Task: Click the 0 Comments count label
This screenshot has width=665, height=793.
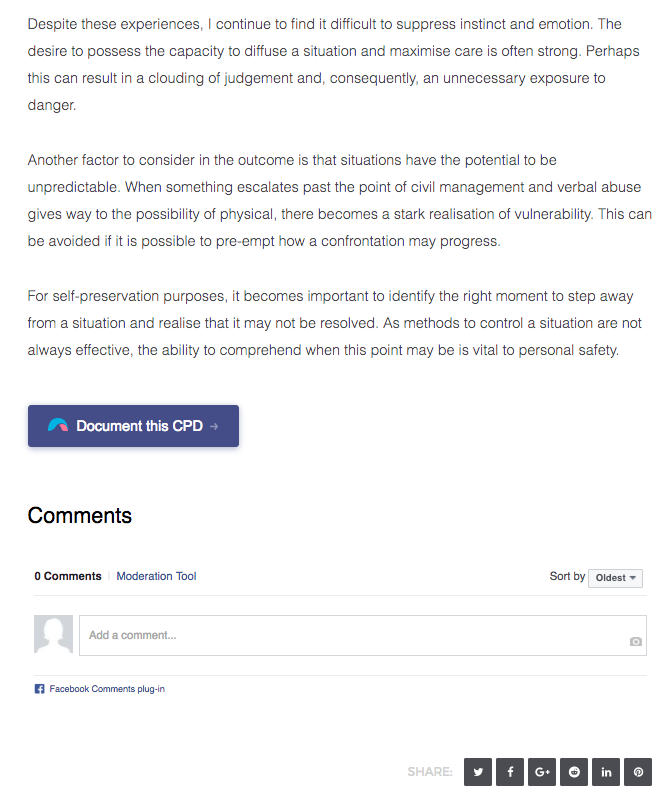Action: click(x=68, y=576)
